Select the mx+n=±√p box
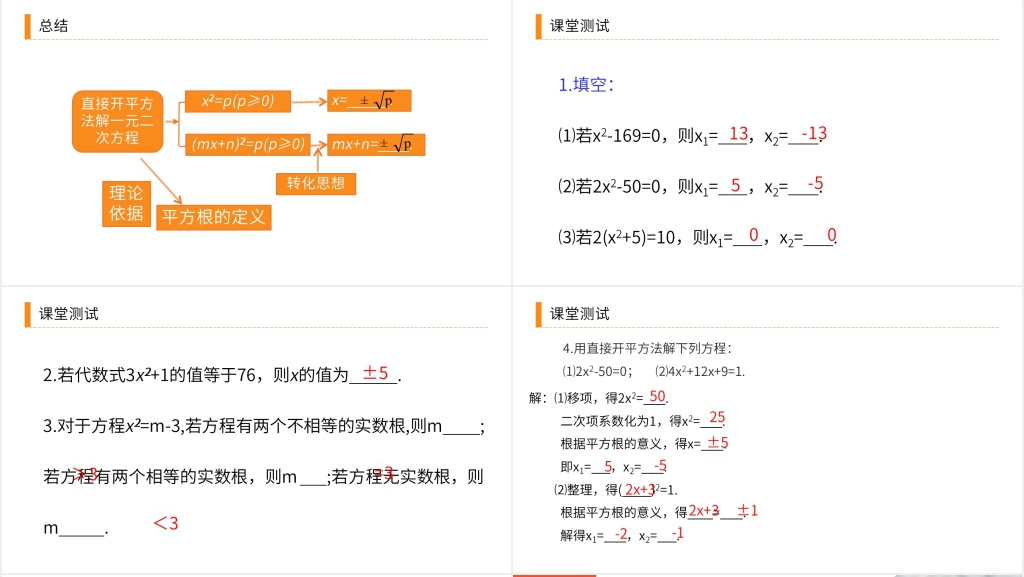This screenshot has height=577, width=1024. tap(376, 144)
